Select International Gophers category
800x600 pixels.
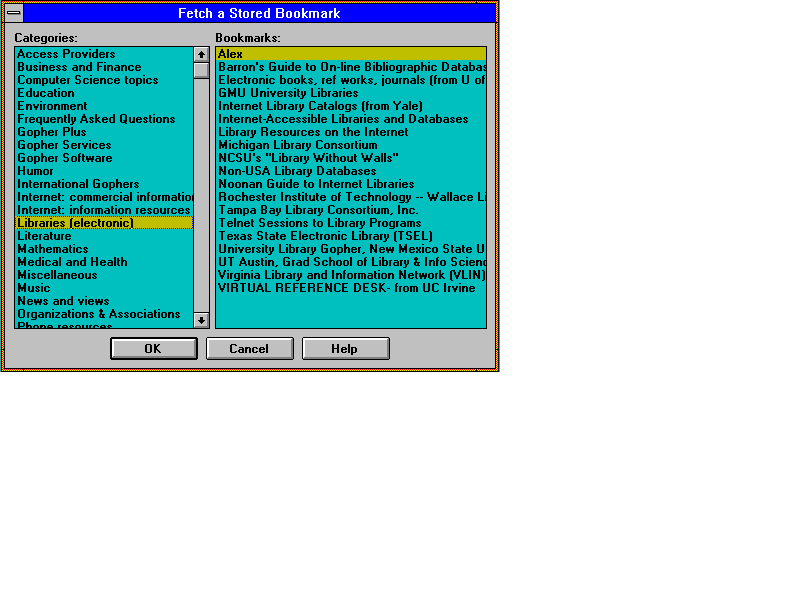(x=104, y=184)
